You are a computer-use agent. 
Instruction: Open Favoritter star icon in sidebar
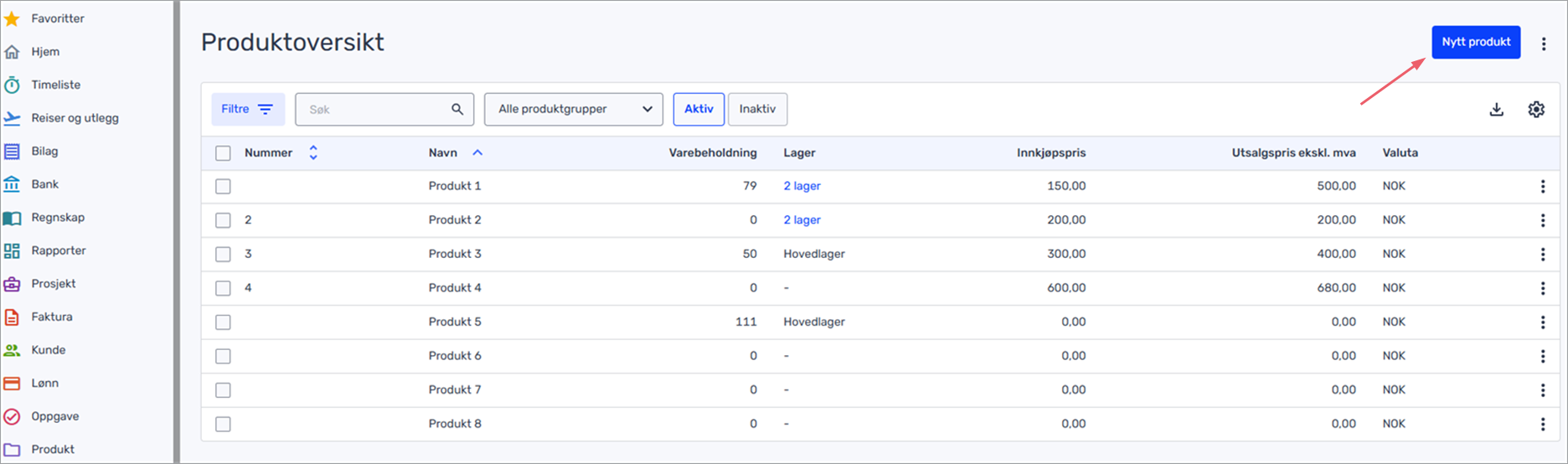click(x=12, y=18)
